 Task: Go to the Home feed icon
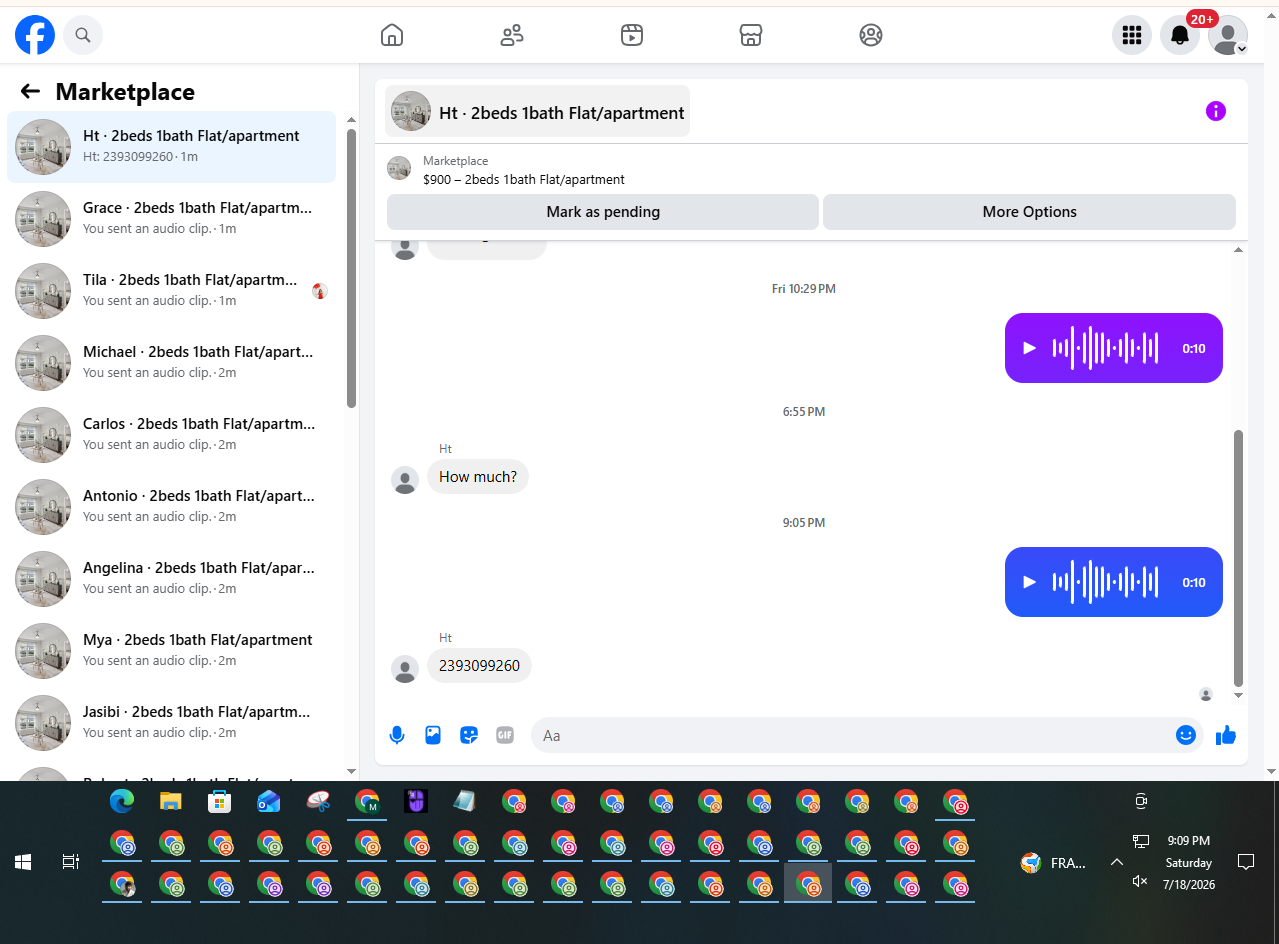(x=392, y=35)
